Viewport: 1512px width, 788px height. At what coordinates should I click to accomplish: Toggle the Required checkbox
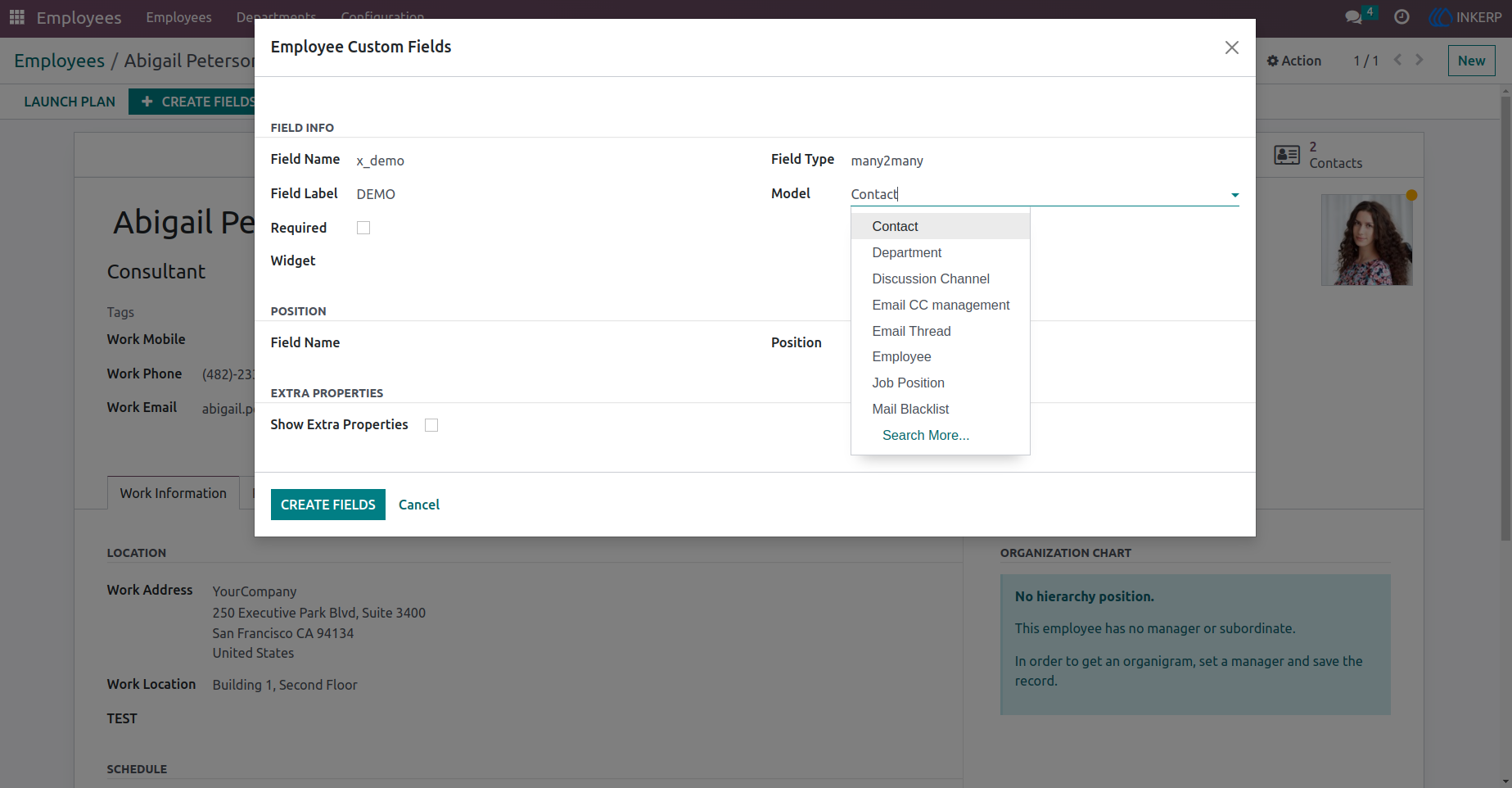point(363,228)
